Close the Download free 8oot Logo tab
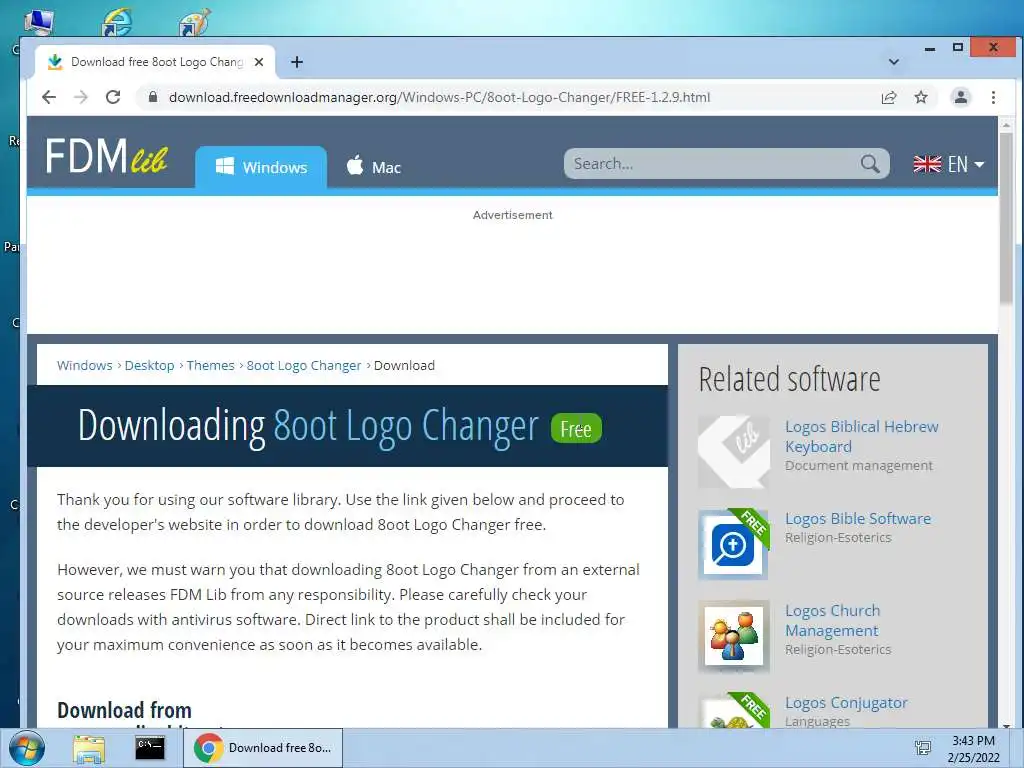The image size is (1024, 768). pyautogui.click(x=259, y=62)
